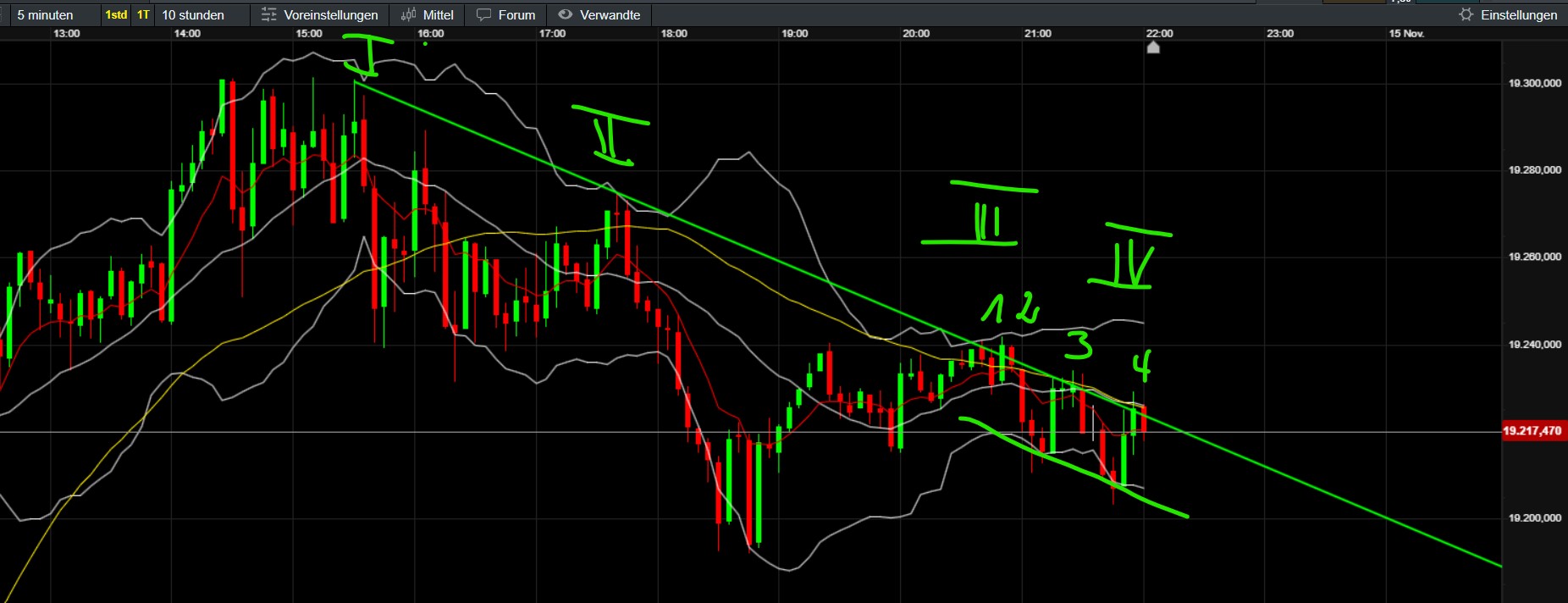Open Voreinstellungen presets via sliders icon
1568x603 pixels.
click(x=319, y=14)
